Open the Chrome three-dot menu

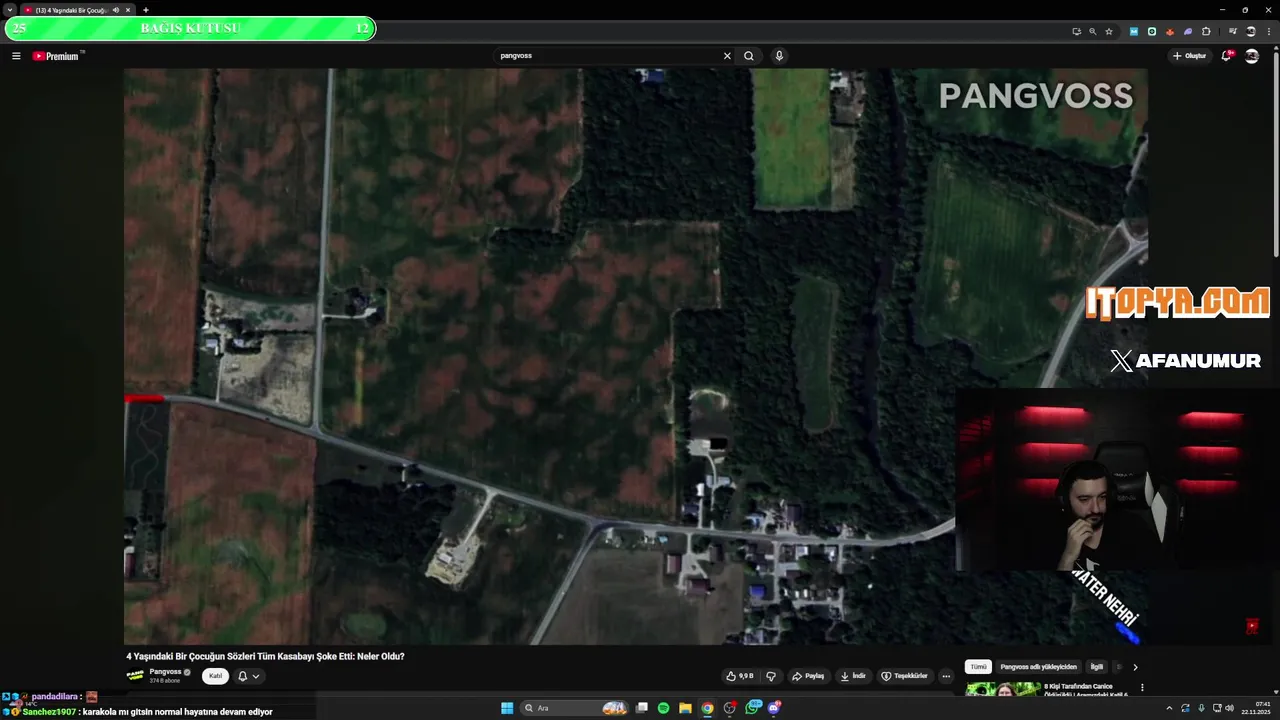point(1267,31)
